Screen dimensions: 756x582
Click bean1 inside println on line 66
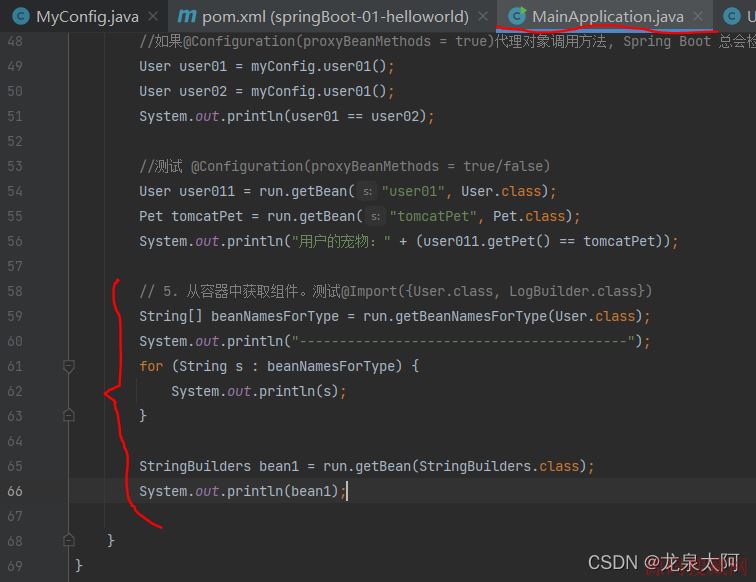click(x=310, y=491)
